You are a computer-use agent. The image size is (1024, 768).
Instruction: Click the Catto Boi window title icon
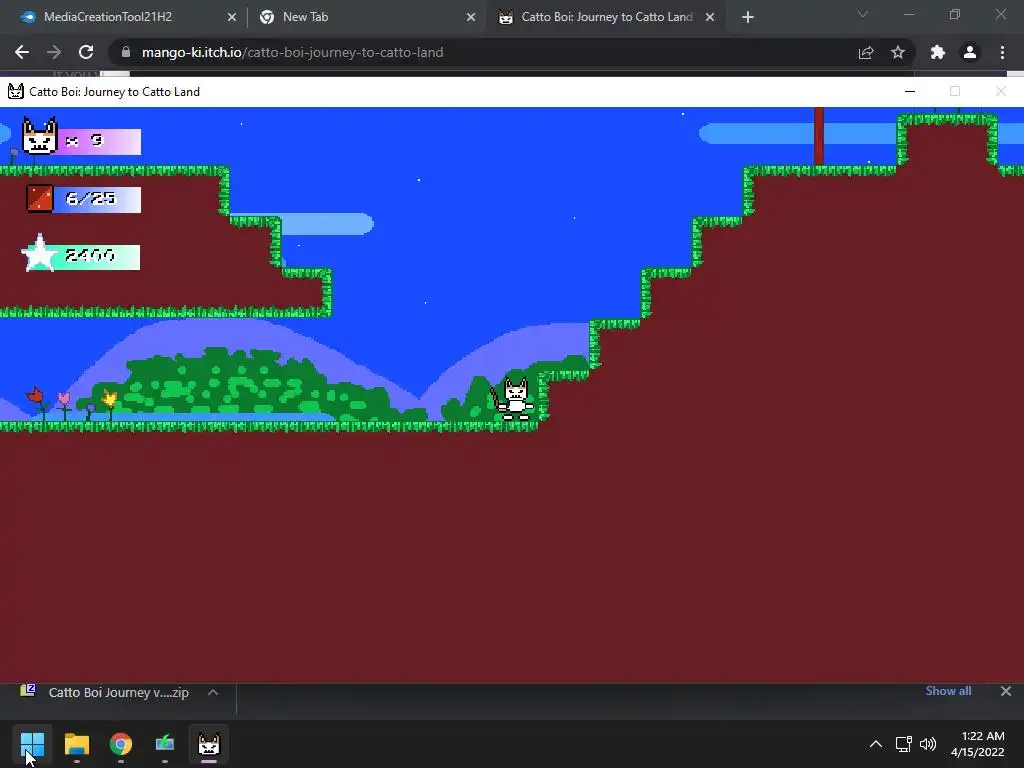coord(16,91)
